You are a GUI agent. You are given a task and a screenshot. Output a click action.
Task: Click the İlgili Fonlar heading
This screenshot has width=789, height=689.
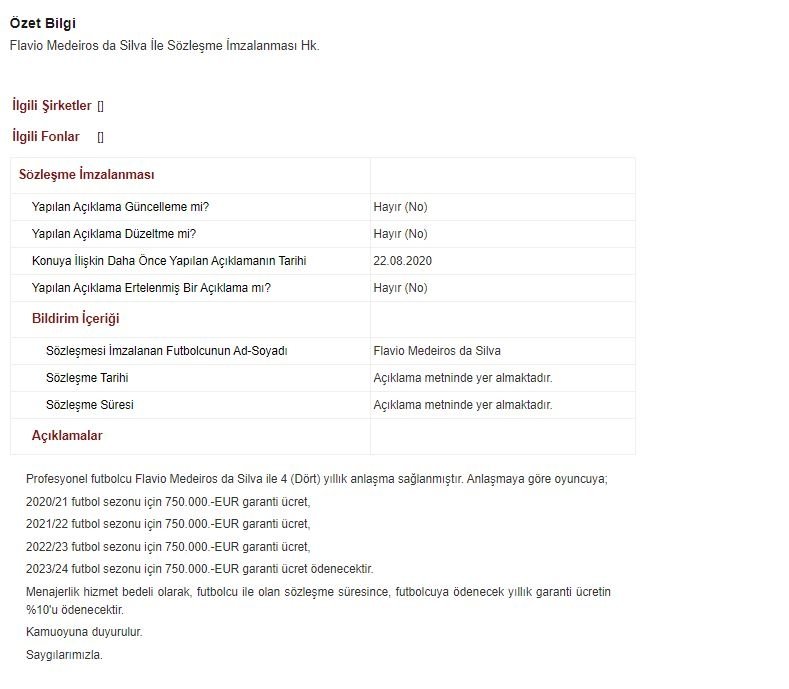[46, 136]
